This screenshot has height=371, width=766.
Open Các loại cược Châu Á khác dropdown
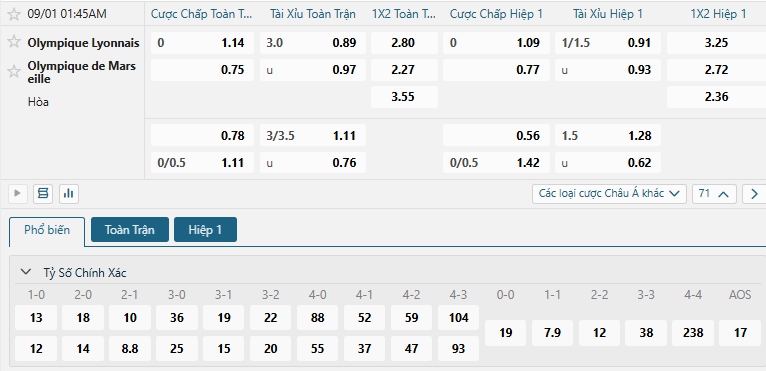[x=609, y=194]
